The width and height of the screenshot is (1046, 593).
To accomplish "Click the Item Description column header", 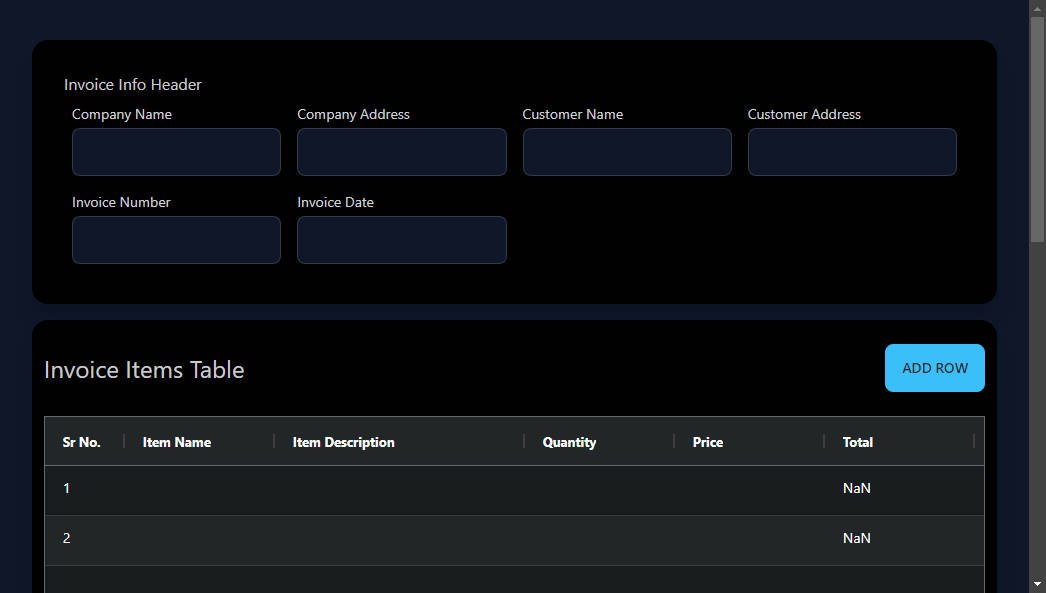I will pyautogui.click(x=343, y=442).
